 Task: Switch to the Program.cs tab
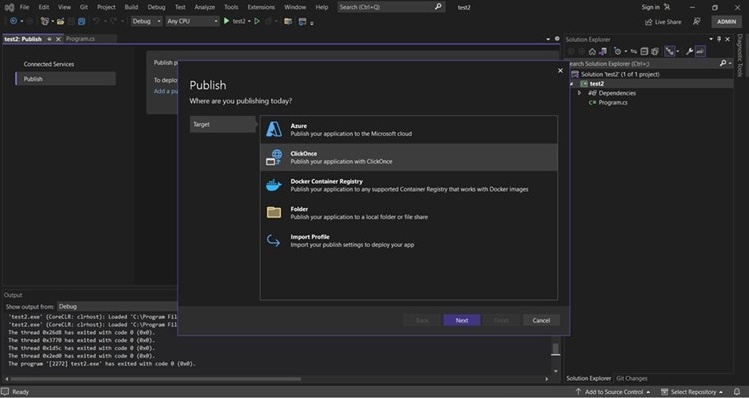click(x=80, y=39)
